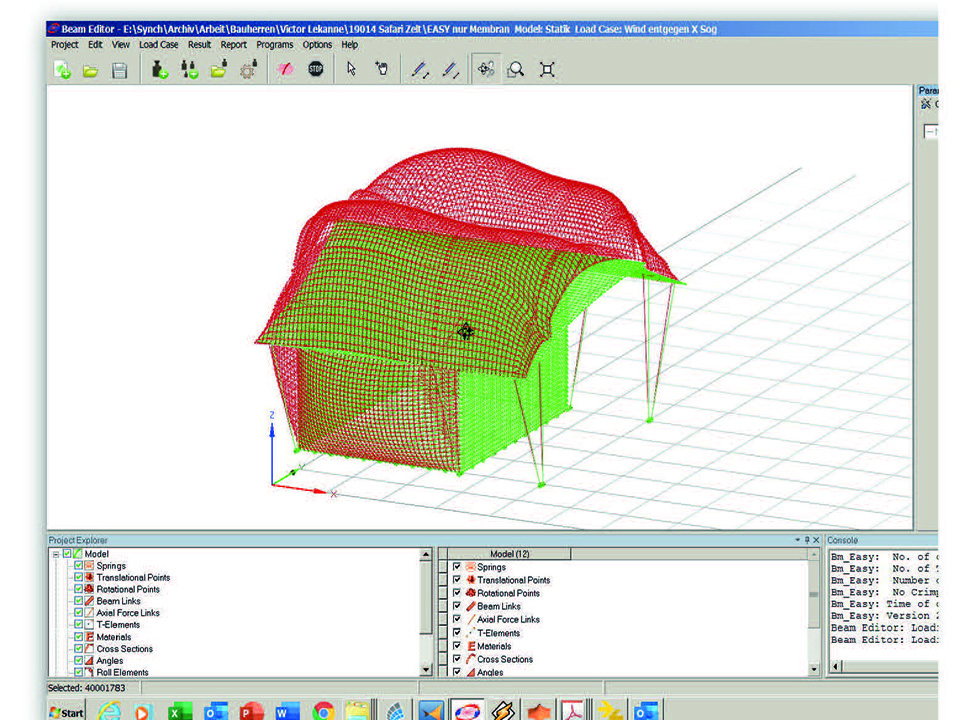The width and height of the screenshot is (960, 720).
Task: Toggle the Springs checkbox in the tree
Action: [78, 566]
